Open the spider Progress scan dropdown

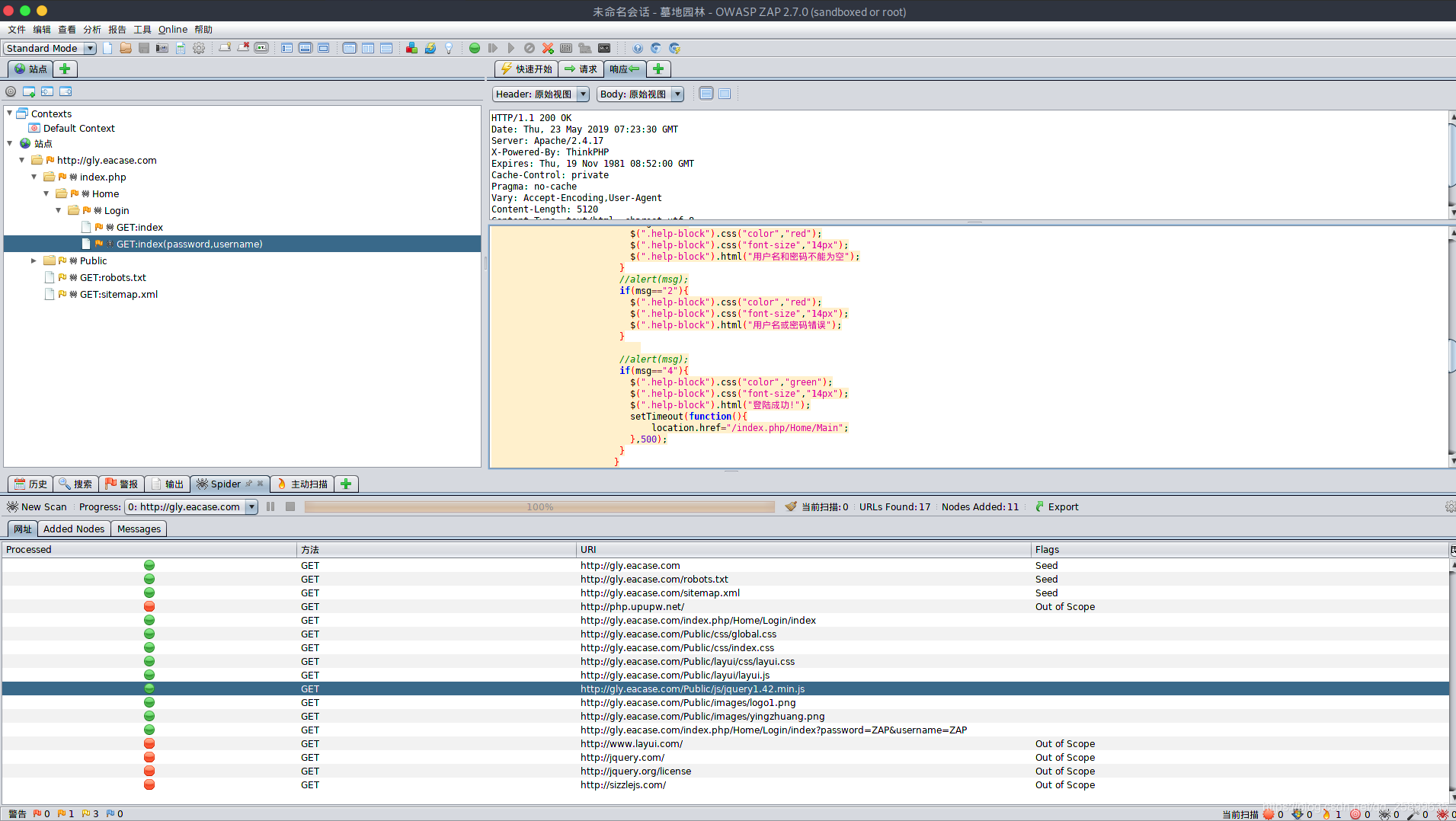coord(191,506)
